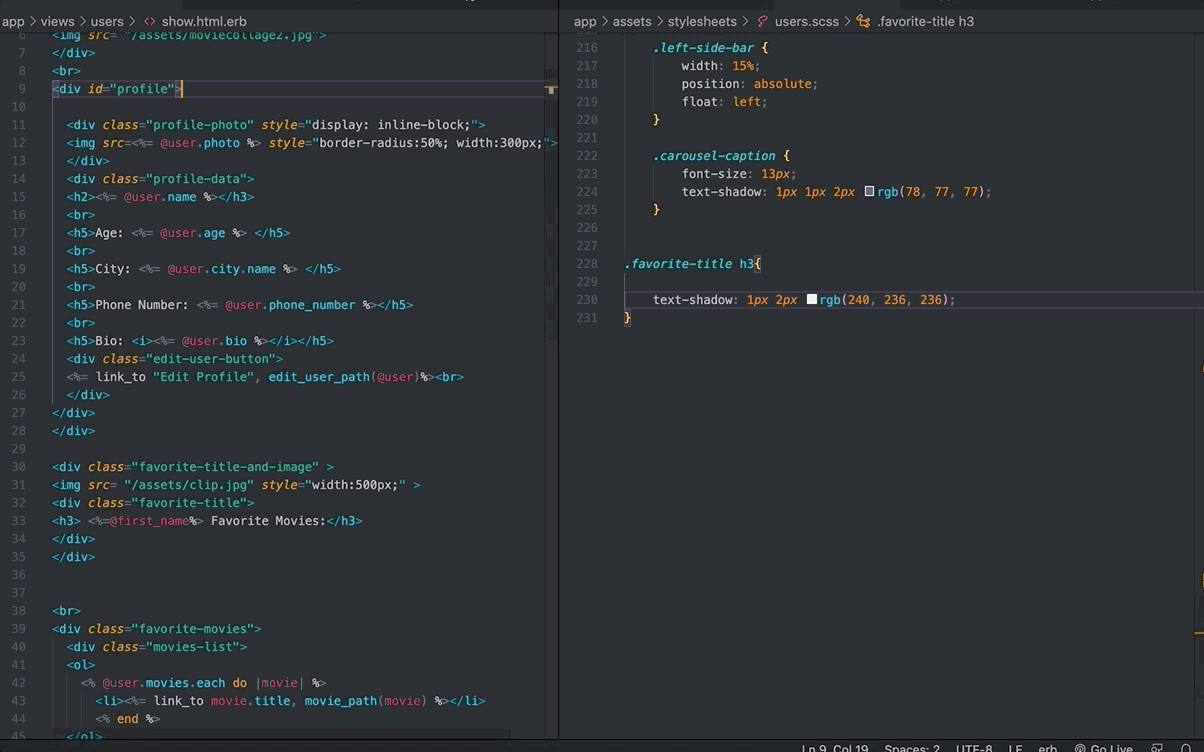
Task: Click line number 222 in scss editor
Action: tap(587, 156)
